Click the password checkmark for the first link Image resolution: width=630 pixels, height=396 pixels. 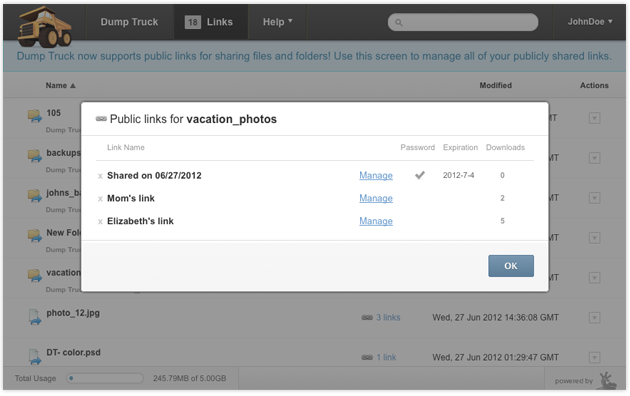pos(420,175)
